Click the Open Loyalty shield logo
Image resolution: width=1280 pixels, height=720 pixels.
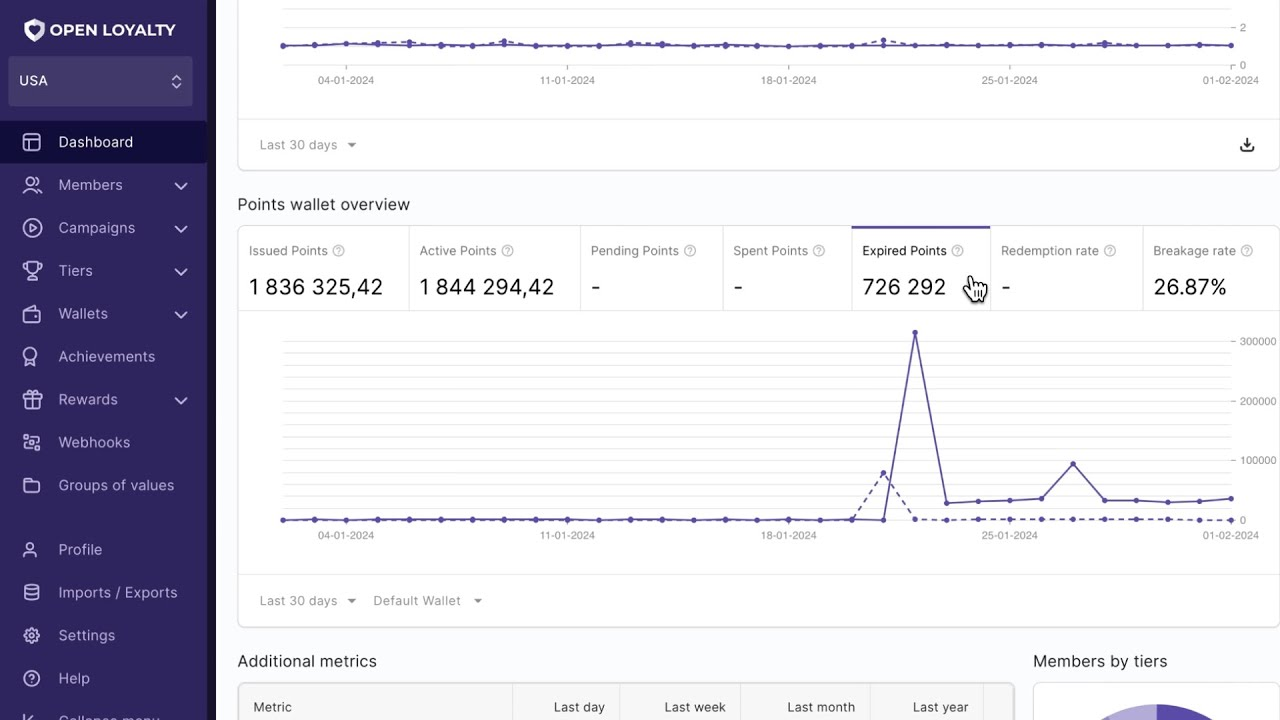click(x=34, y=30)
